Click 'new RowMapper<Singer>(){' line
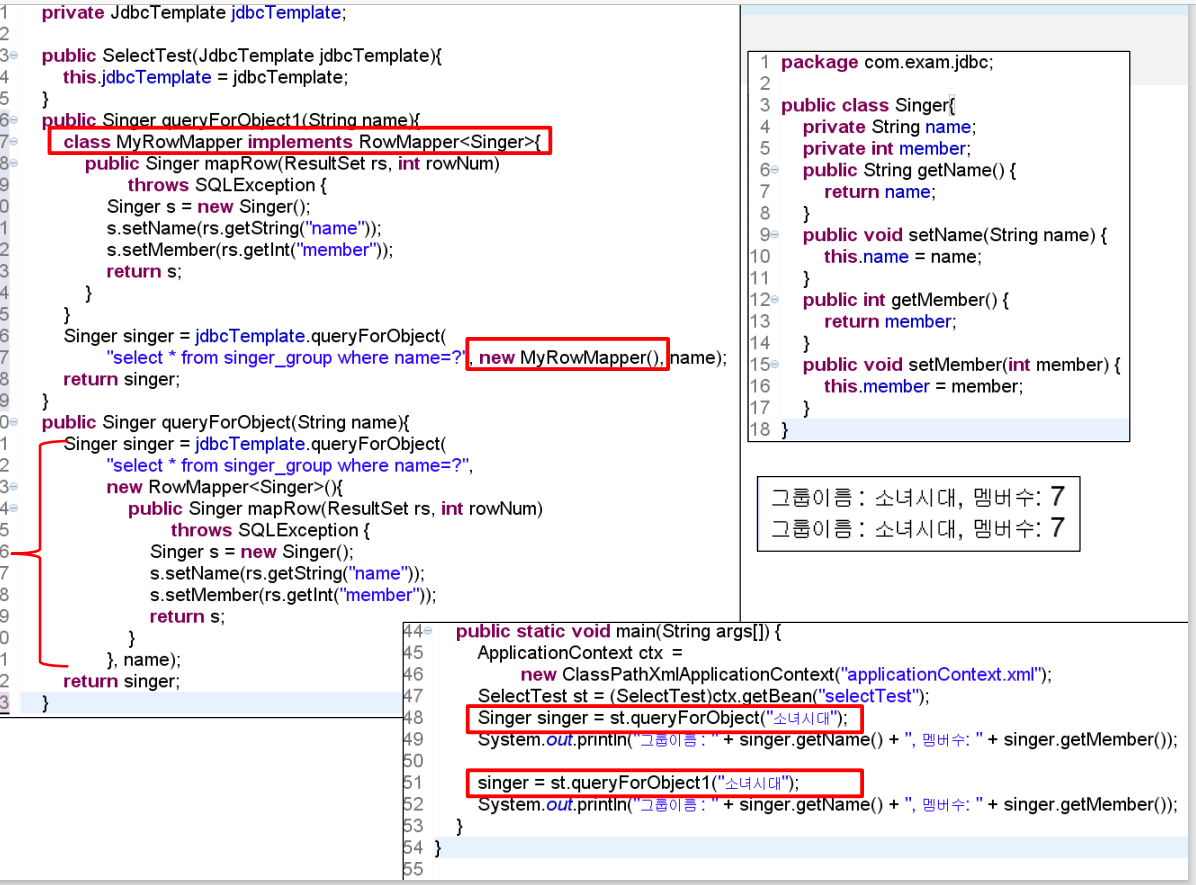Viewport: 1196px width, 885px height. point(225,487)
